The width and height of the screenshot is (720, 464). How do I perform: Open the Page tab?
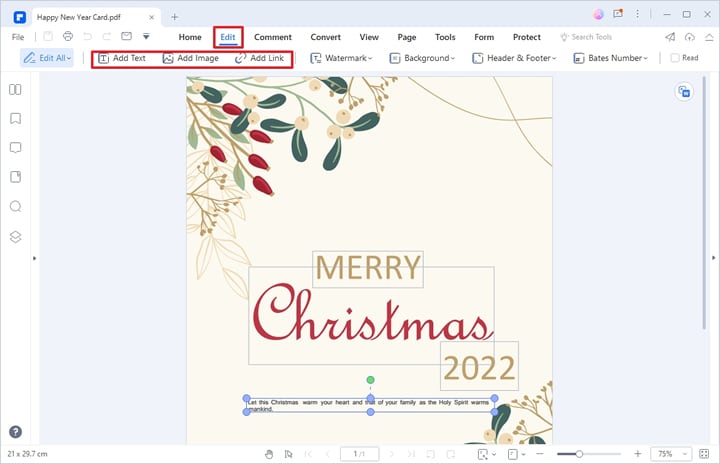pos(407,37)
